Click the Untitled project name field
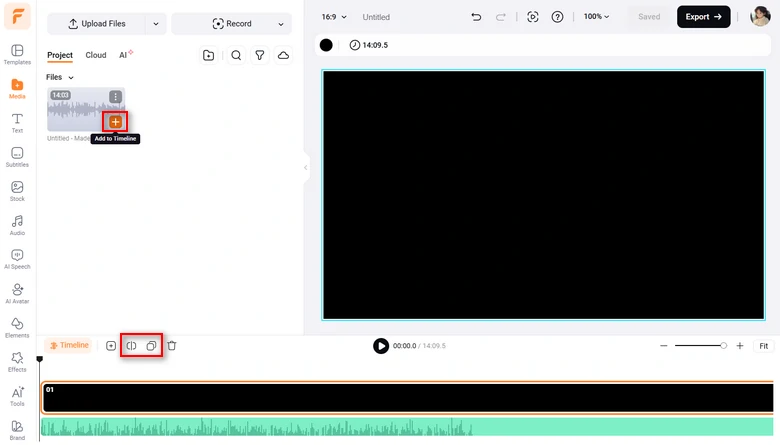Image resolution: width=780 pixels, height=445 pixels. click(x=376, y=17)
